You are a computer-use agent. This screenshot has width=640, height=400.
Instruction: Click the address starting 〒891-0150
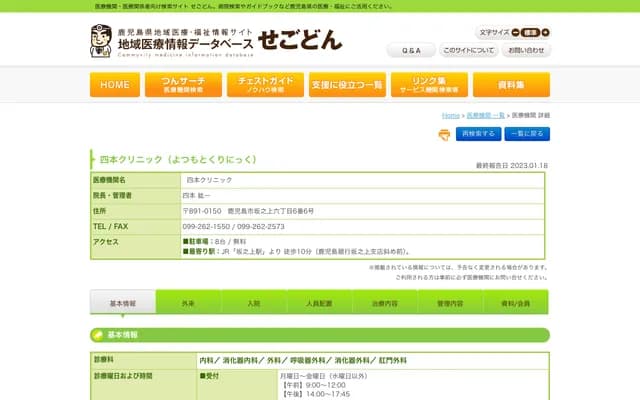click(248, 211)
